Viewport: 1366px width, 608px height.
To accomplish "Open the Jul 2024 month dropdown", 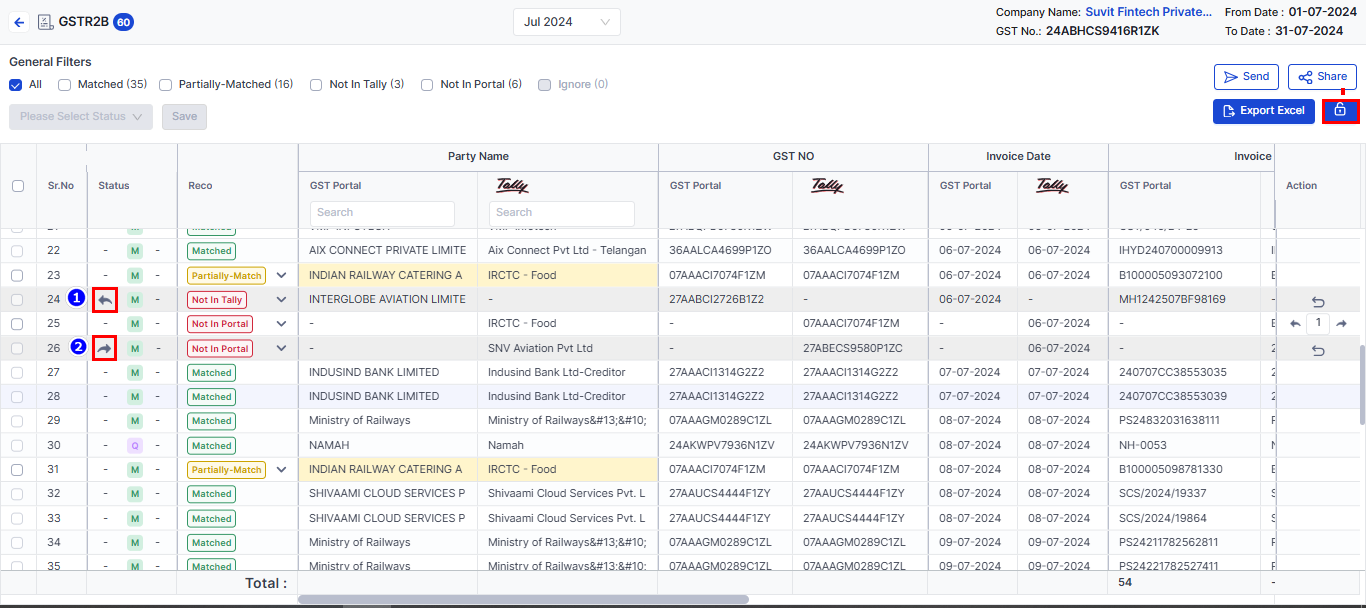I will coord(567,22).
